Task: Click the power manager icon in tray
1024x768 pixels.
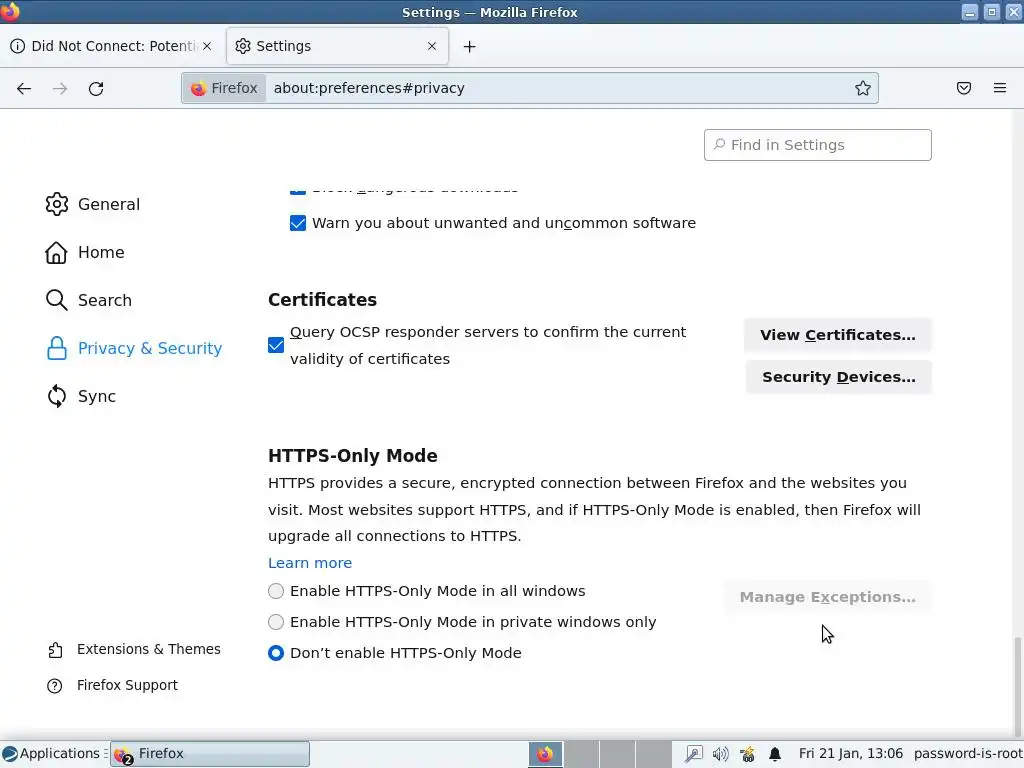Action: click(748, 754)
